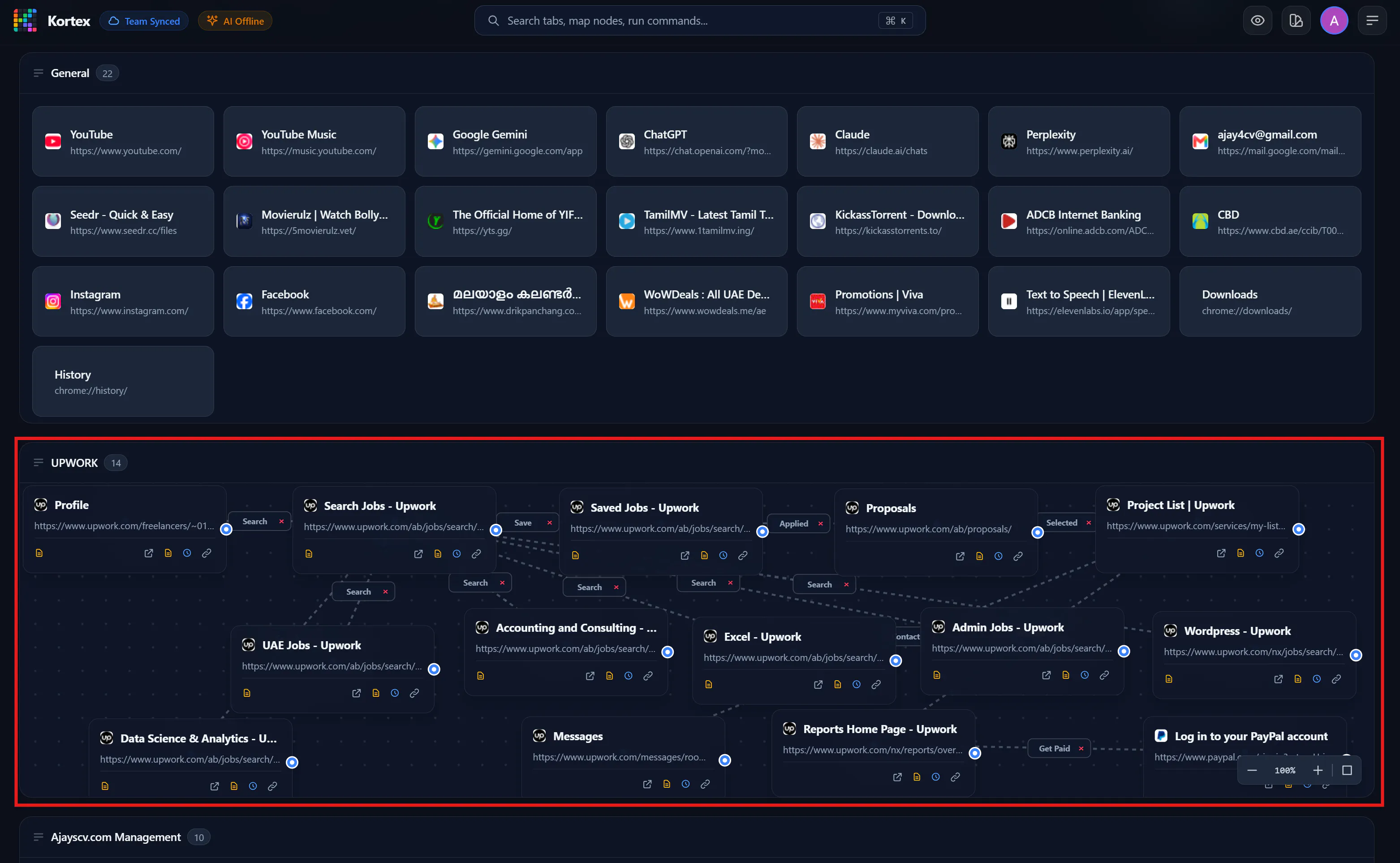Image resolution: width=1400 pixels, height=863 pixels.
Task: Open the Downloads card
Action: click(x=1270, y=302)
